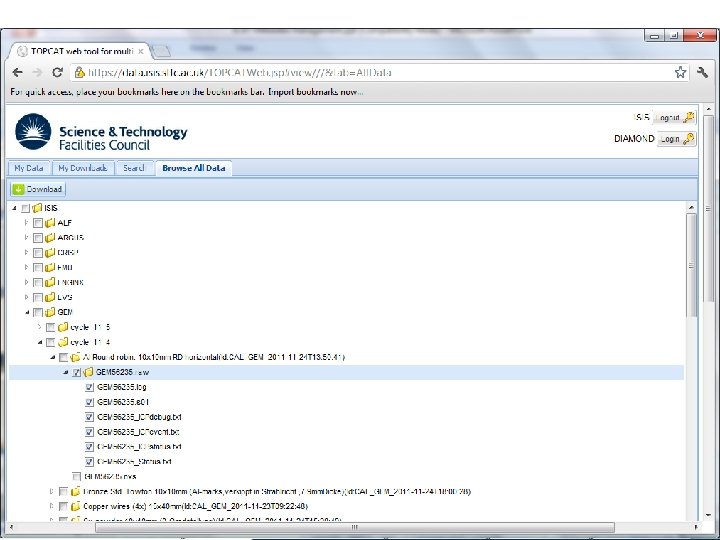Click the EMU folder icon
720x540 pixels.
(50, 268)
